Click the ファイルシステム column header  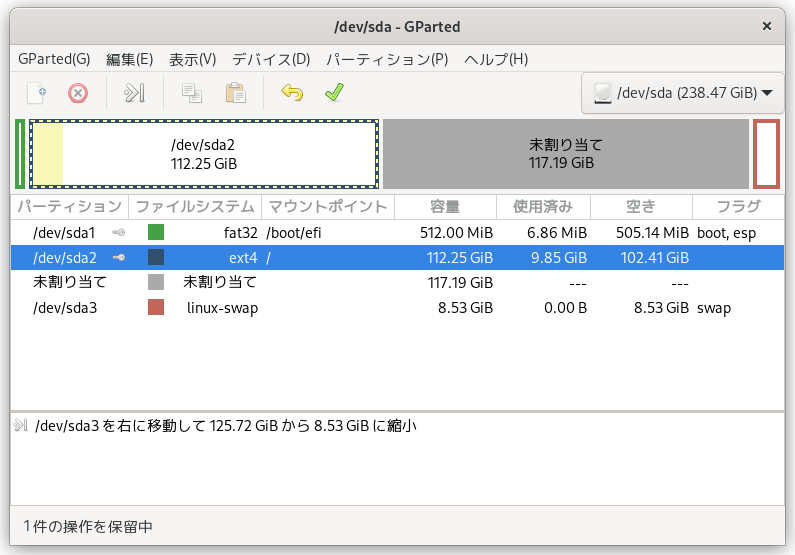tap(195, 206)
